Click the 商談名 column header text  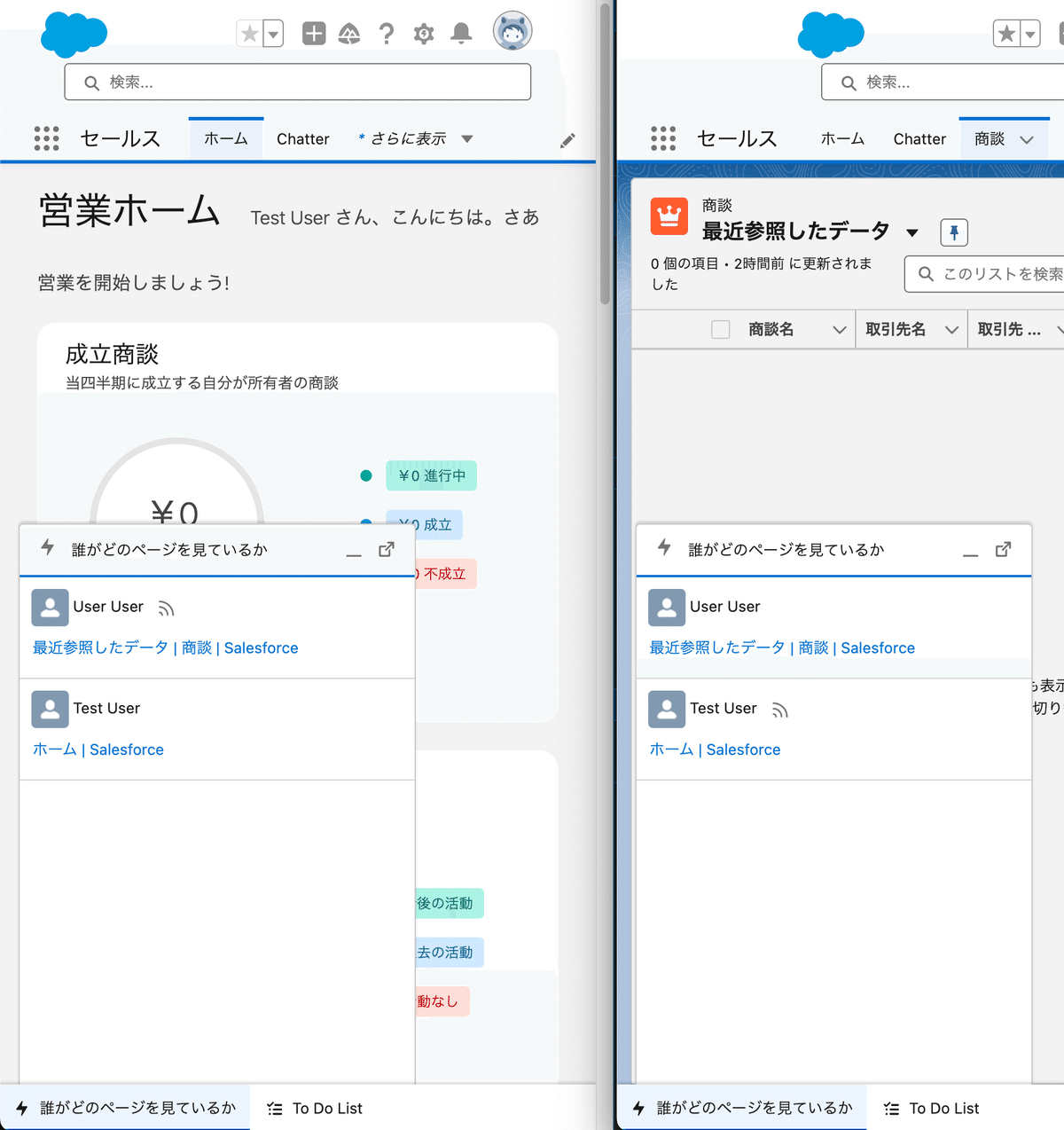[771, 329]
